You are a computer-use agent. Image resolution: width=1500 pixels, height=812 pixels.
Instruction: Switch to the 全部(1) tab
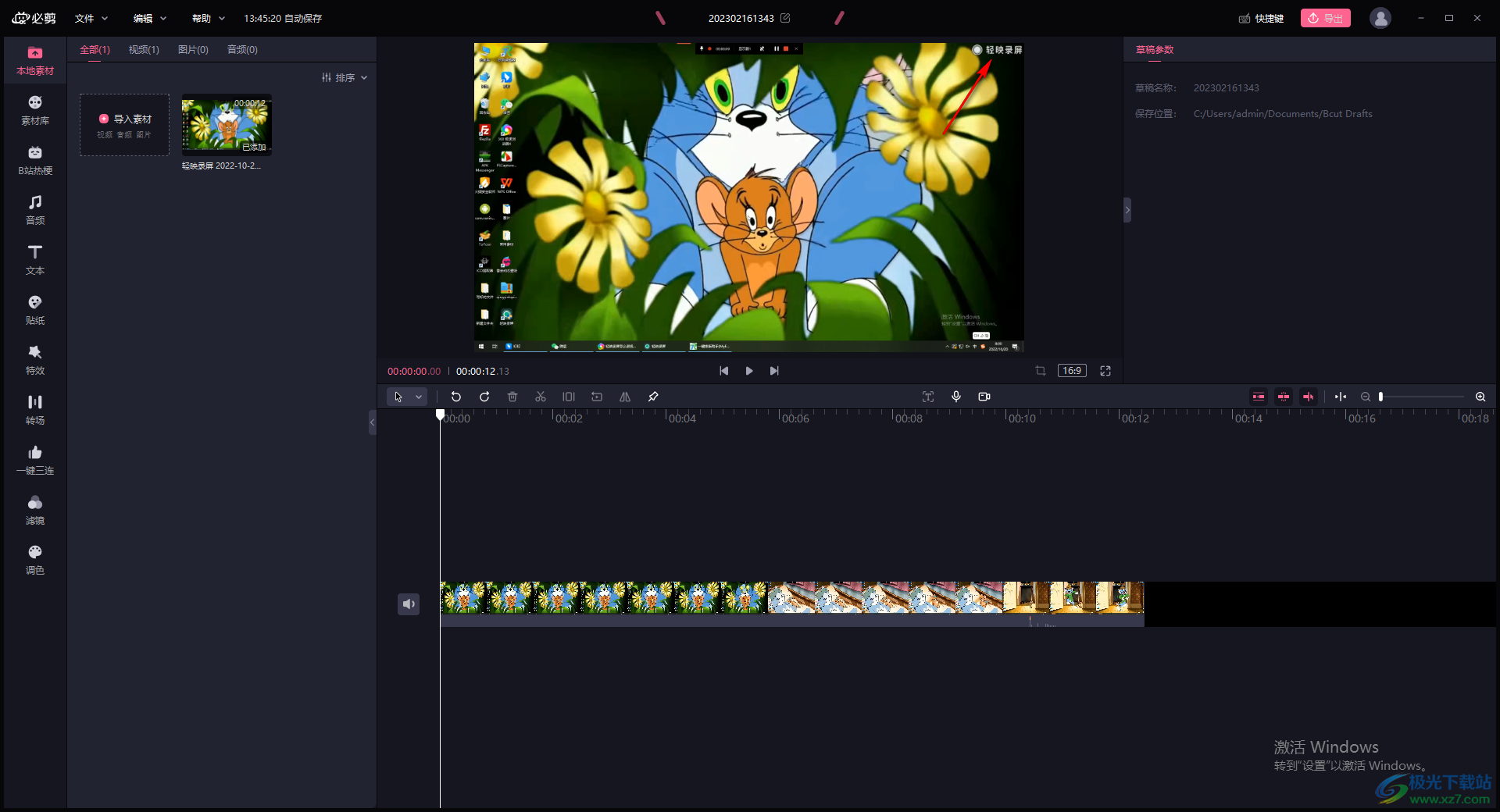pos(95,49)
